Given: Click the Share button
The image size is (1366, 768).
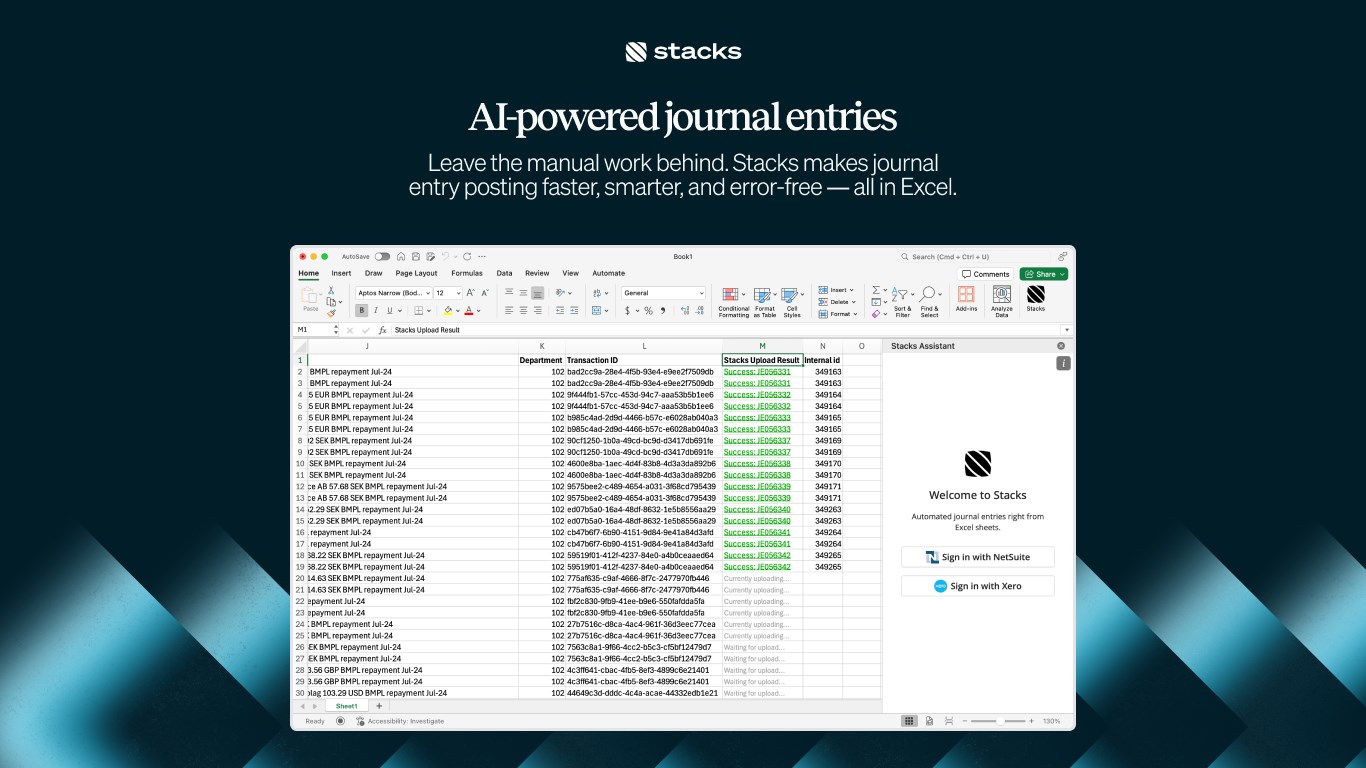Looking at the screenshot, I should (1044, 274).
